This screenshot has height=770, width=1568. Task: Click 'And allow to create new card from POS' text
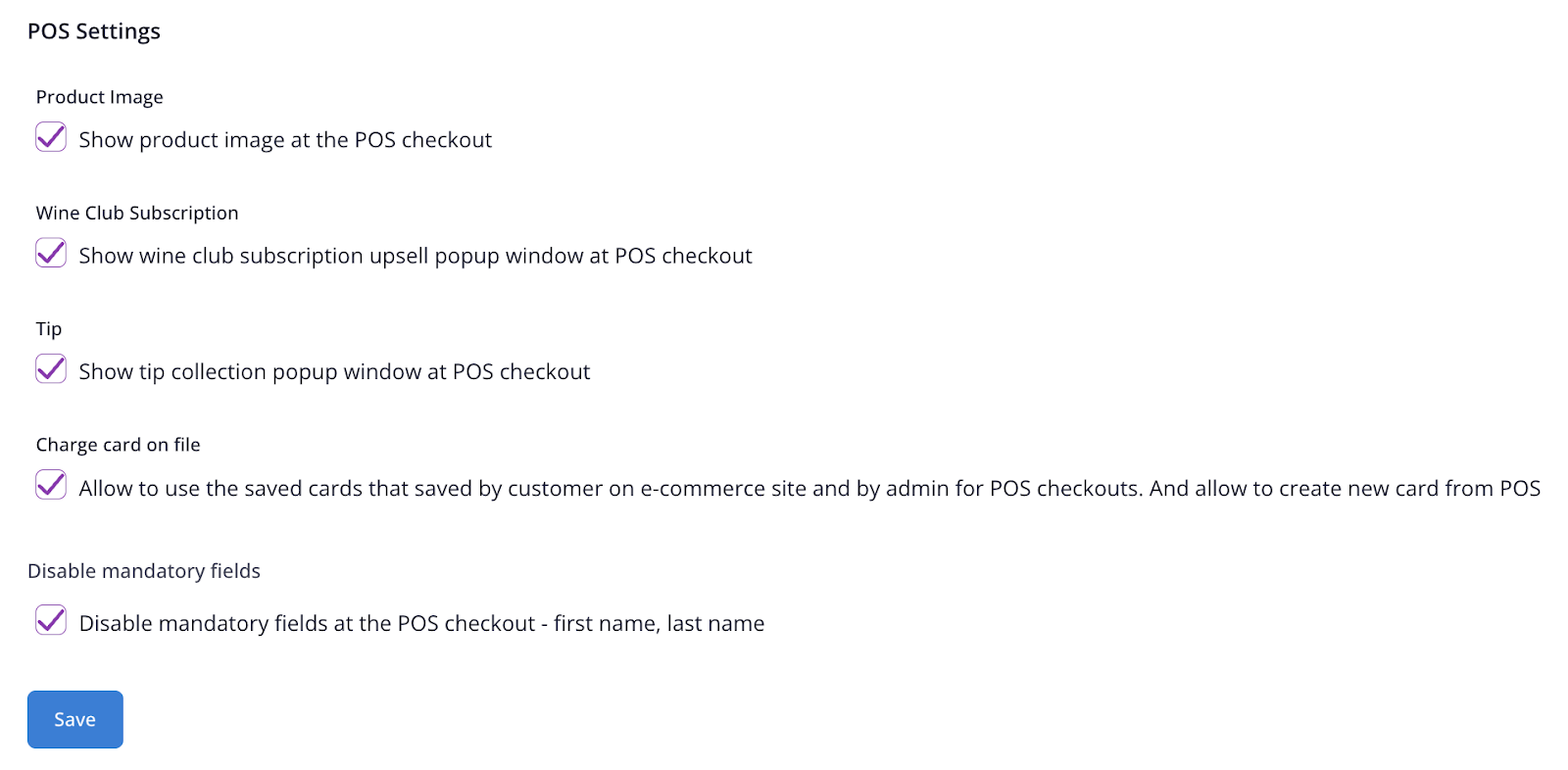tap(1345, 489)
